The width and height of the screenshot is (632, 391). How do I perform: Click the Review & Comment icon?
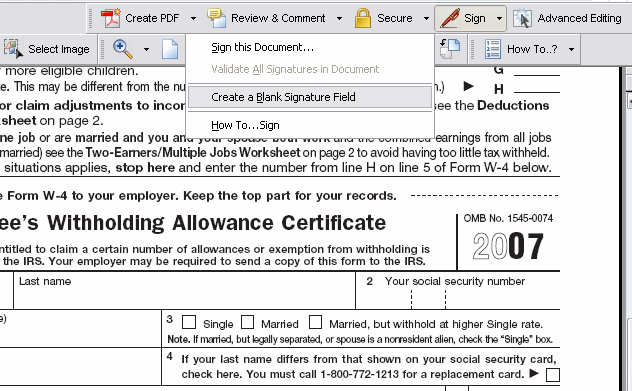coord(216,18)
